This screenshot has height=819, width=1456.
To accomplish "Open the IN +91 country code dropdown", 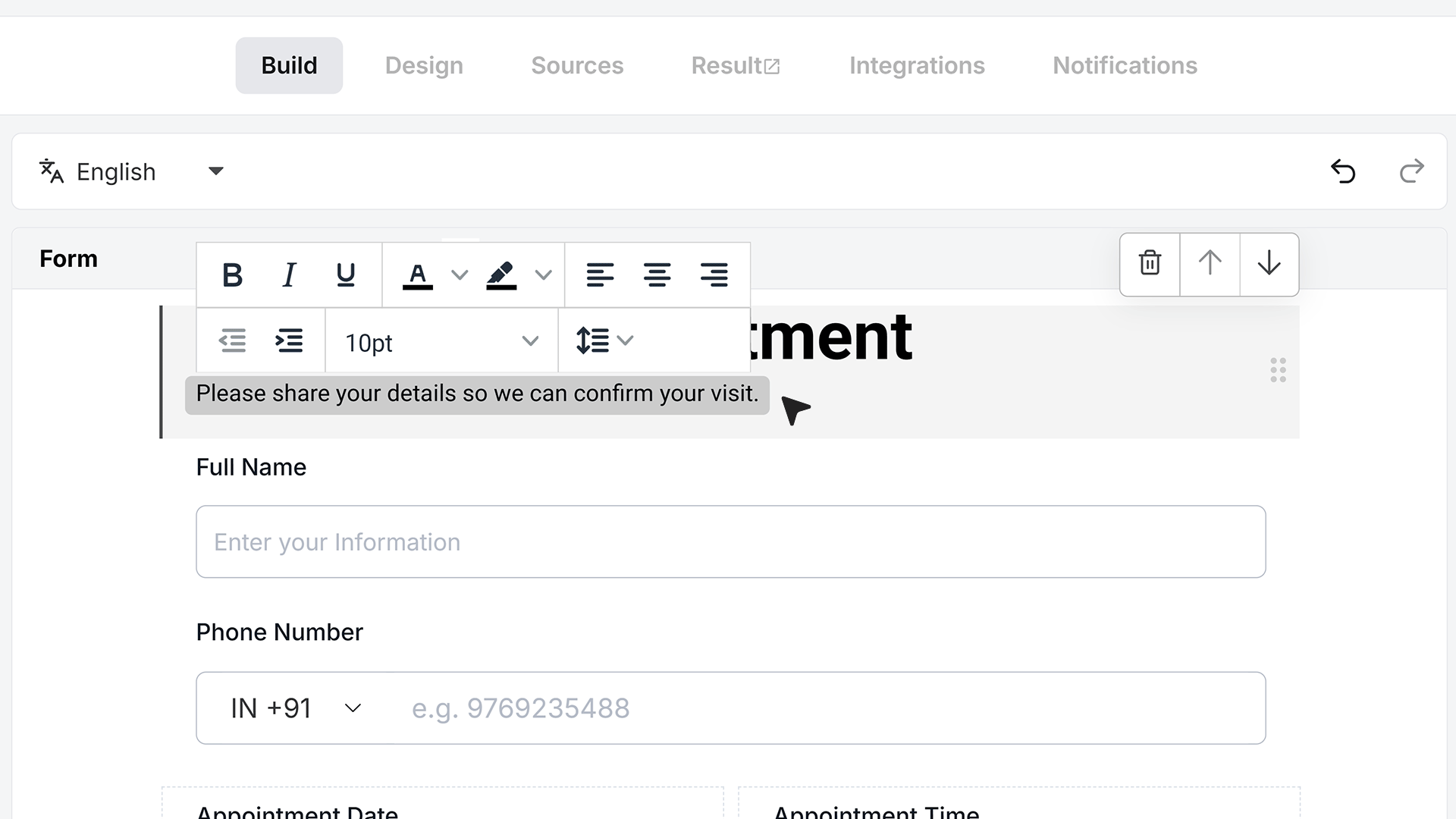I will [296, 708].
